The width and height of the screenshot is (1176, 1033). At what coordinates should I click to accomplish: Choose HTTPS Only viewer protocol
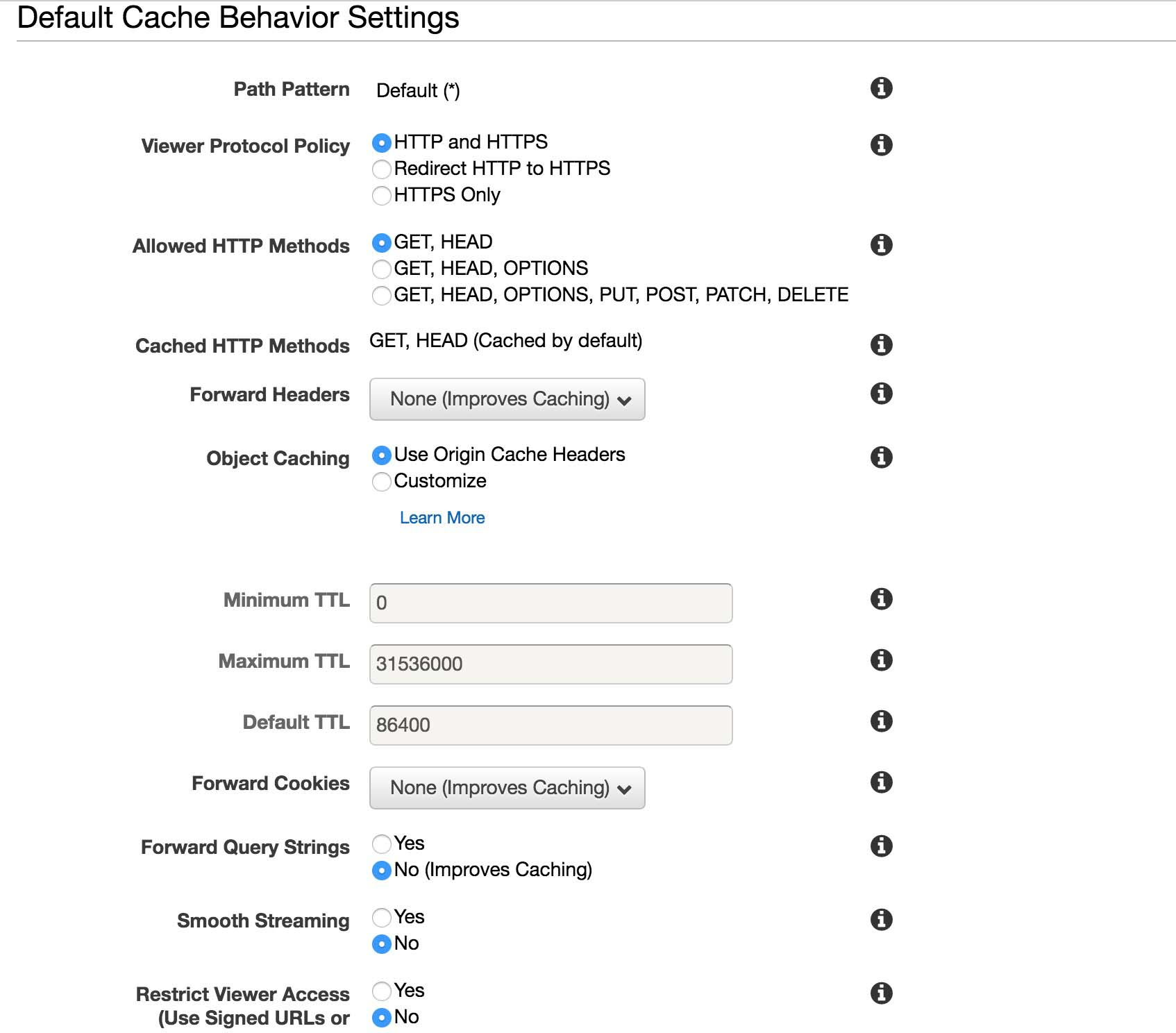(x=382, y=196)
